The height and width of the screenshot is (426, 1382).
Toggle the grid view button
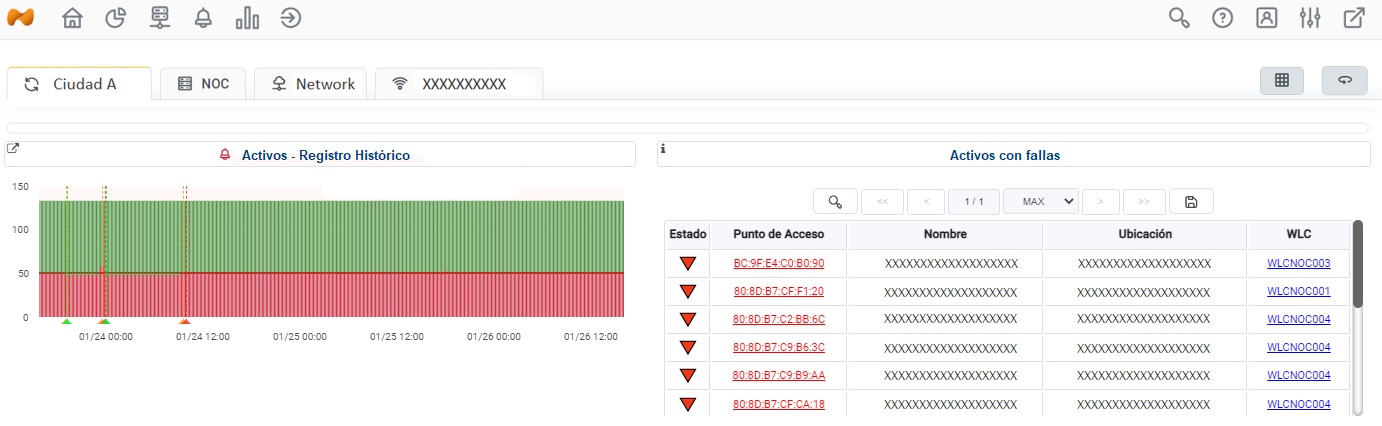1282,81
